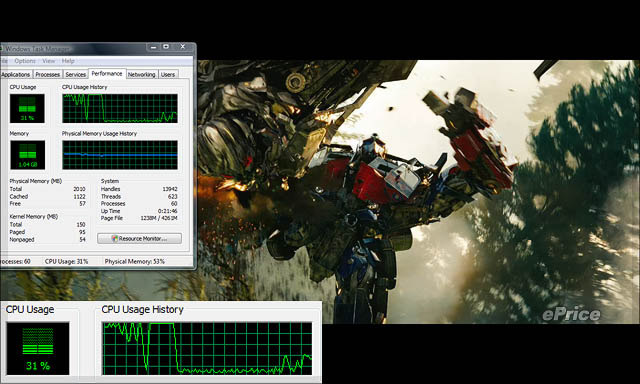Click the enlarged 31% CPU Usage gauge
640x384 pixels.
38,348
